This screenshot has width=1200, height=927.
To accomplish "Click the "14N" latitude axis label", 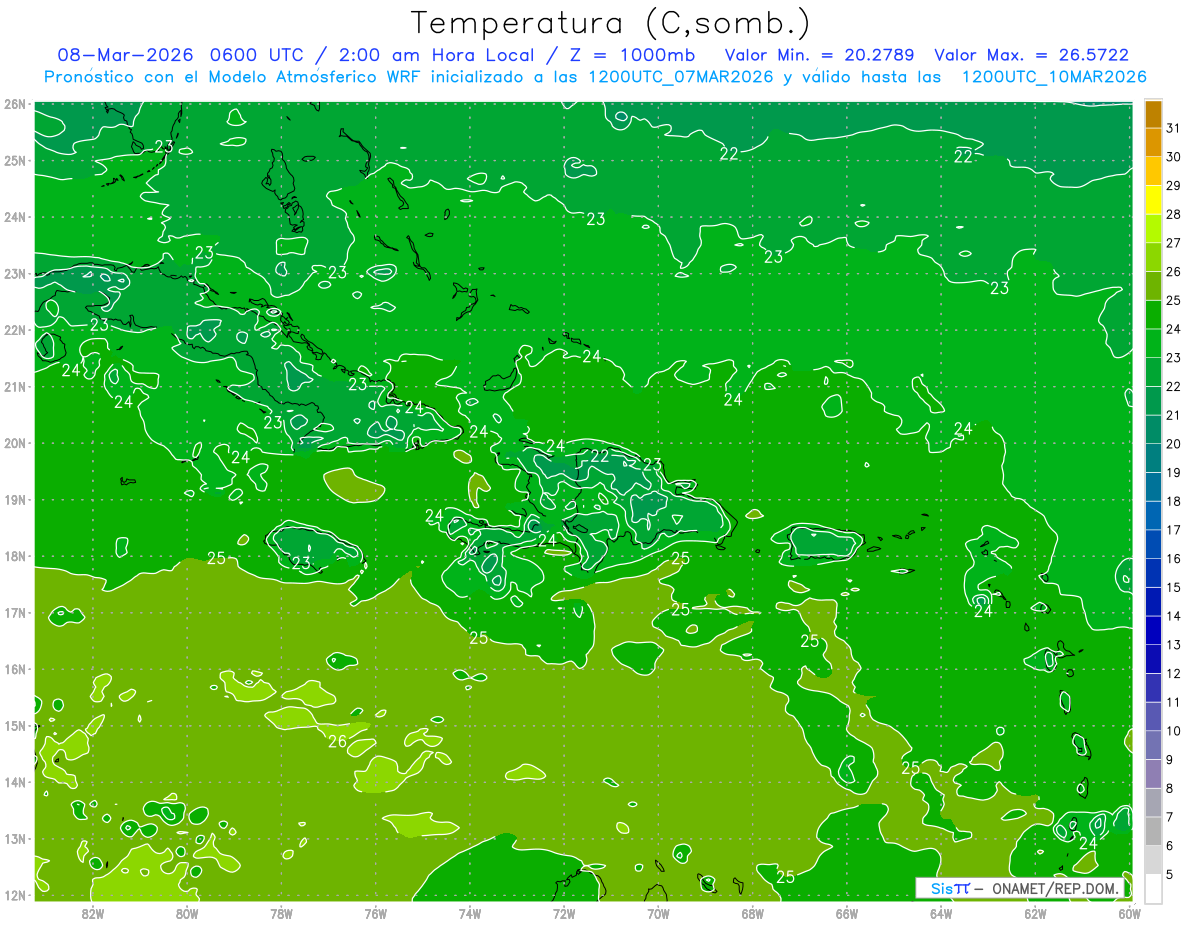I will [15, 782].
